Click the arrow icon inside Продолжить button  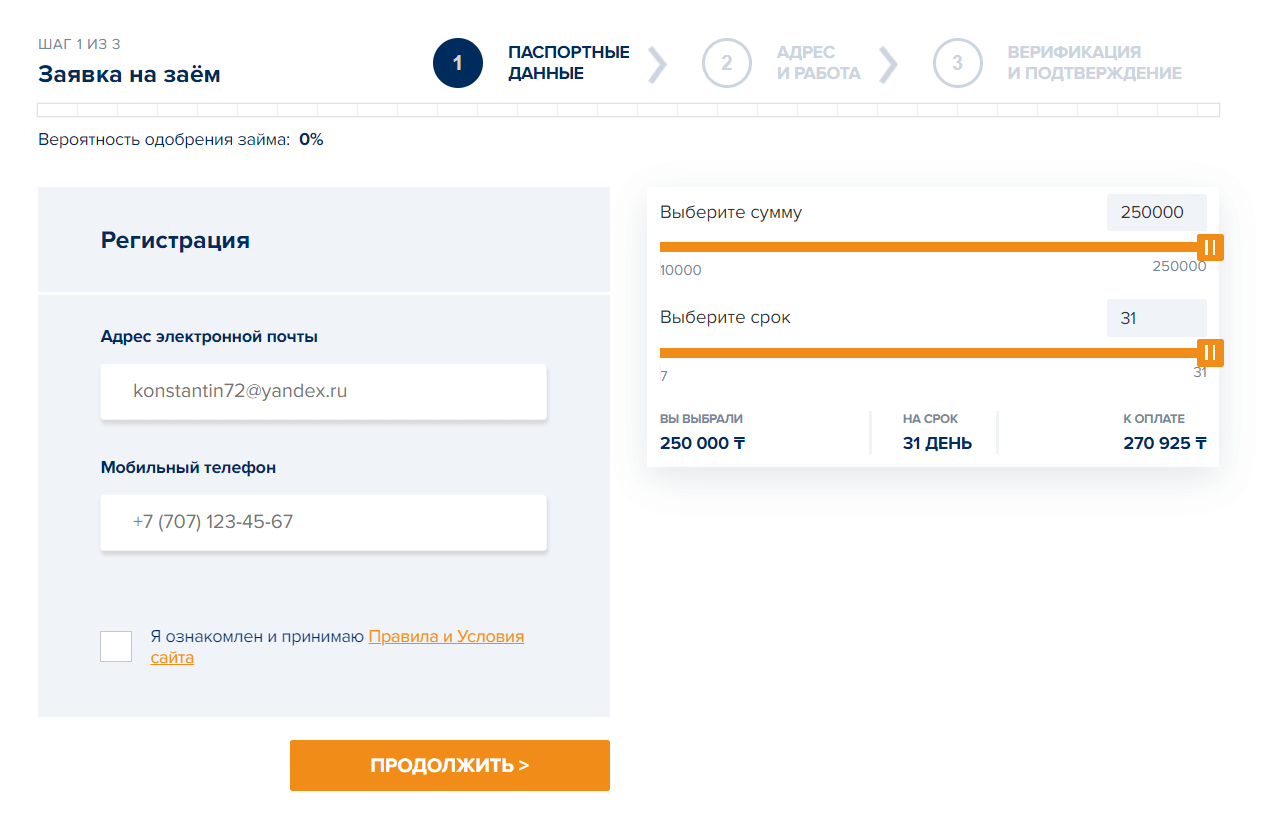point(524,764)
